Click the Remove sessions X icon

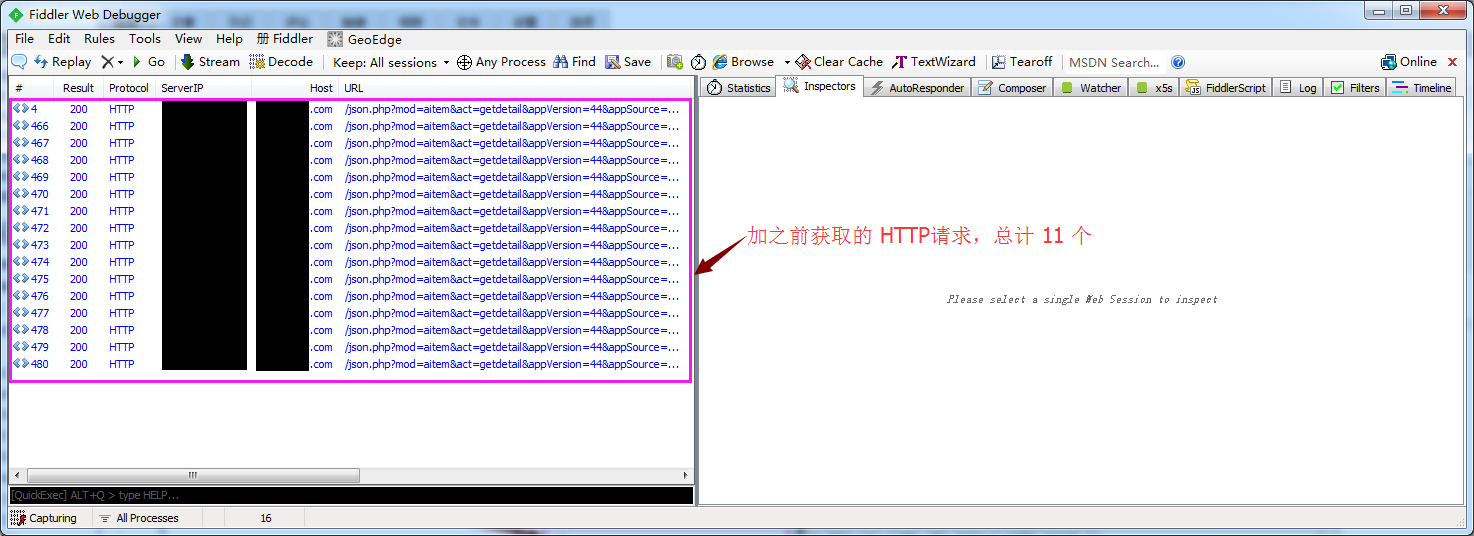tap(107, 62)
